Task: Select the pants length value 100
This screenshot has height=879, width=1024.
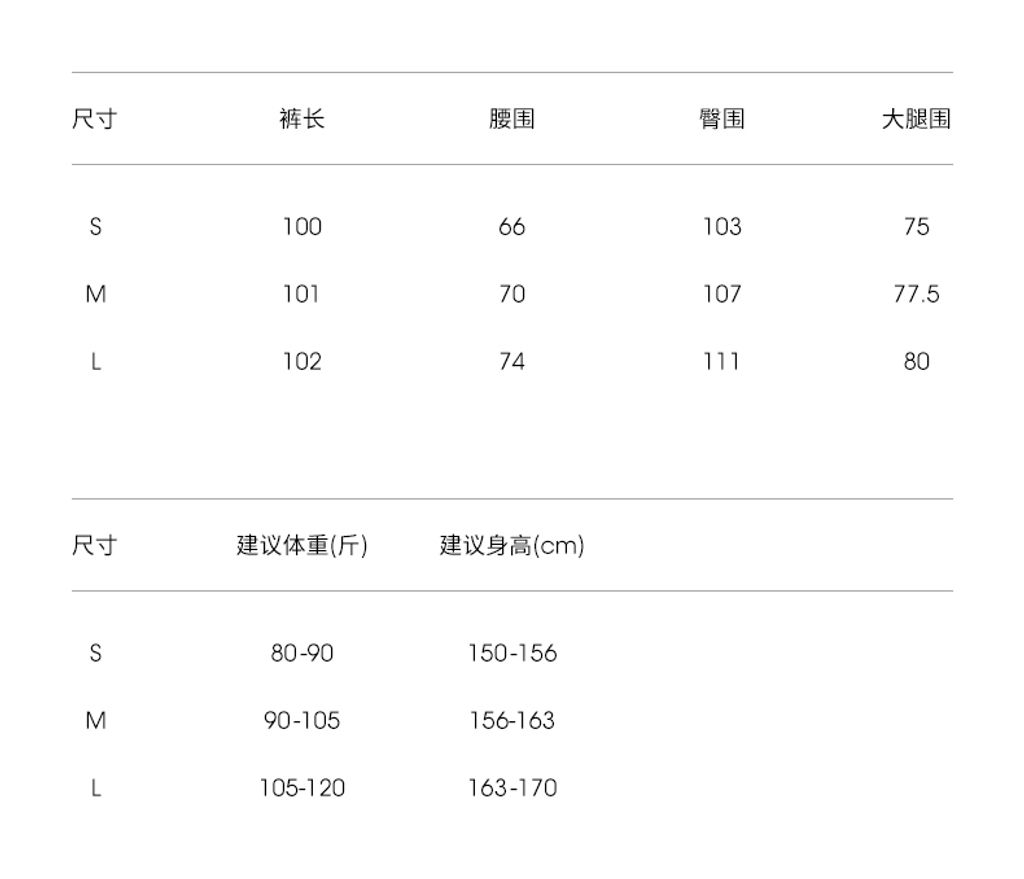Action: (302, 227)
